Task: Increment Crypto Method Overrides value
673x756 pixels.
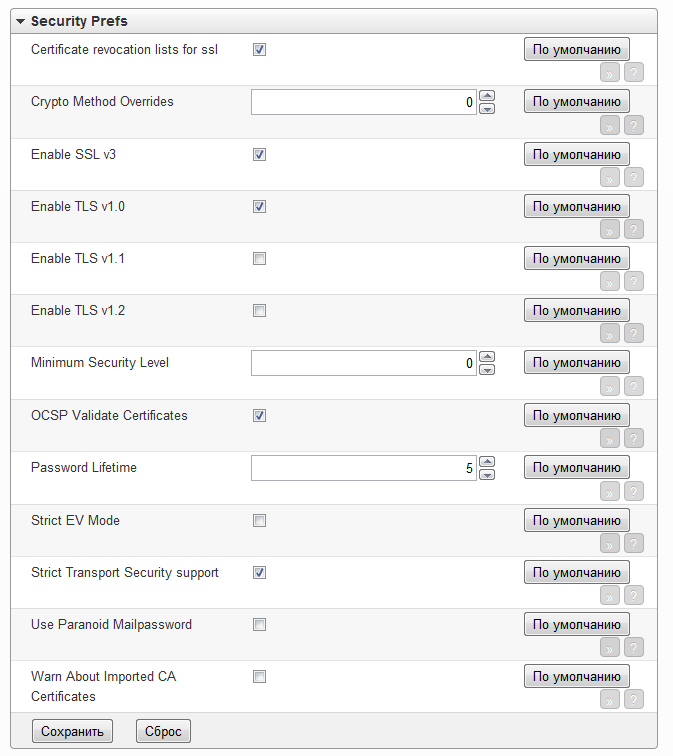Action: 487,96
